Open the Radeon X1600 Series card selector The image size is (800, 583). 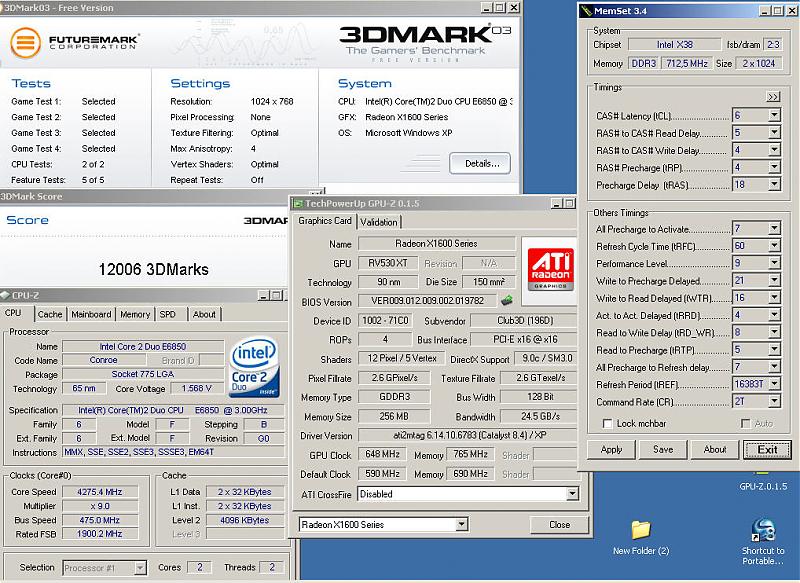[x=461, y=524]
